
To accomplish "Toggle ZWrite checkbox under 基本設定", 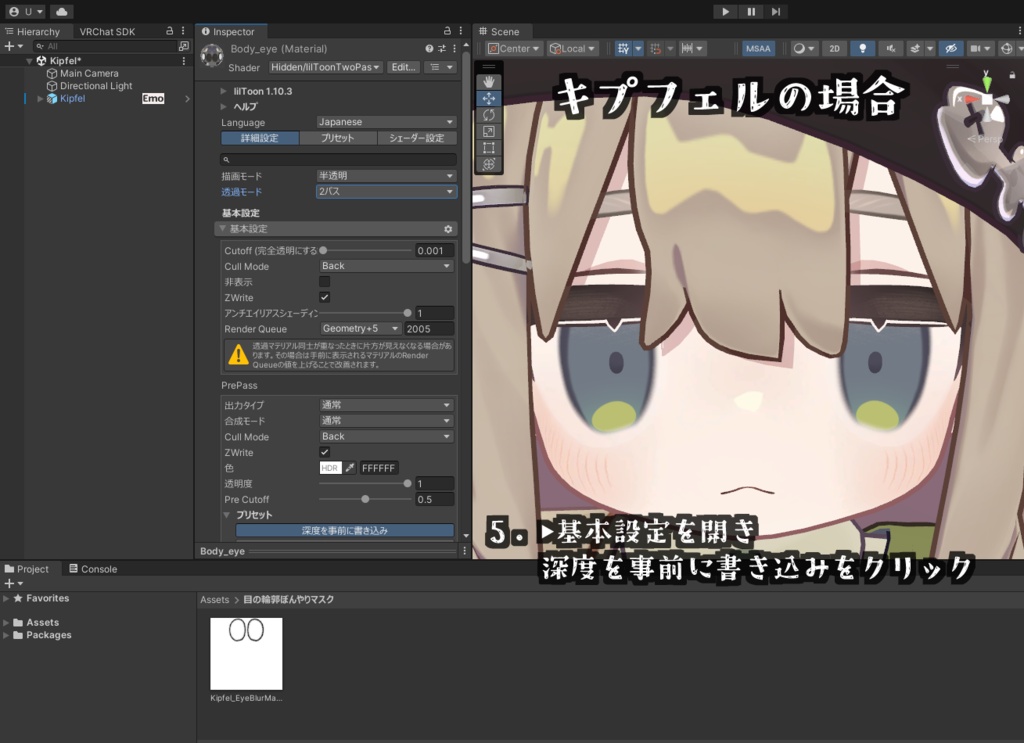I will pyautogui.click(x=325, y=297).
